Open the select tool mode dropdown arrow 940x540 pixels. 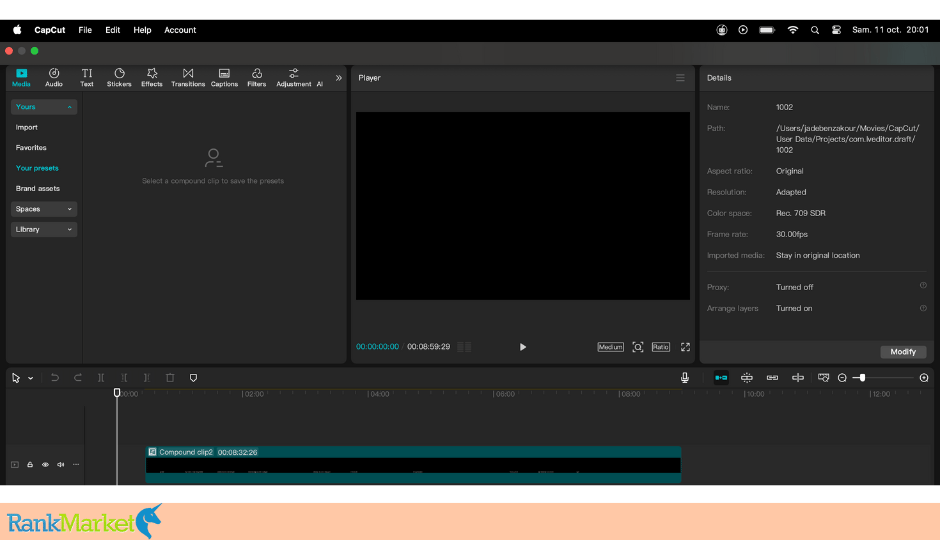pyautogui.click(x=31, y=378)
